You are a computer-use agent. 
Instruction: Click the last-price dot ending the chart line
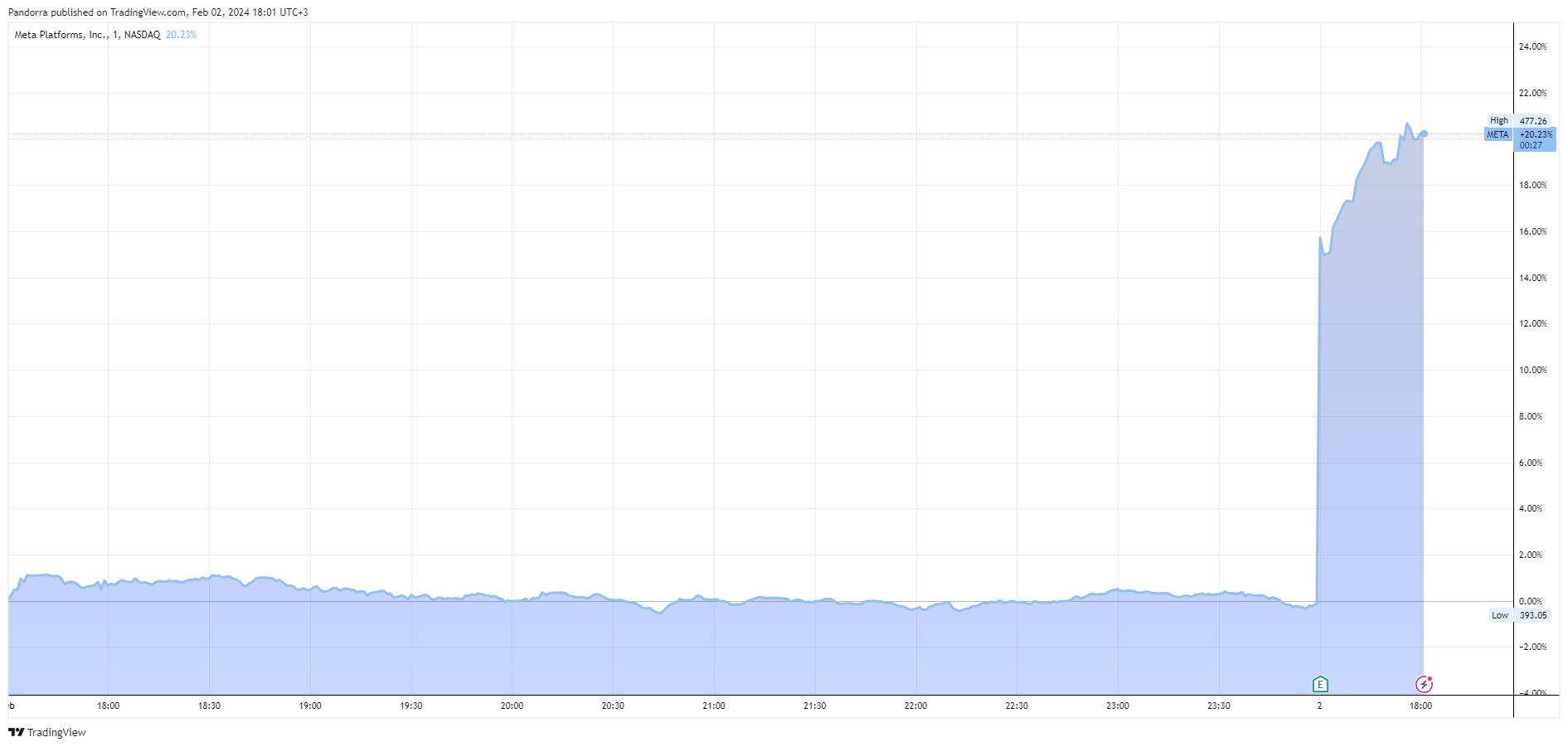(1424, 133)
